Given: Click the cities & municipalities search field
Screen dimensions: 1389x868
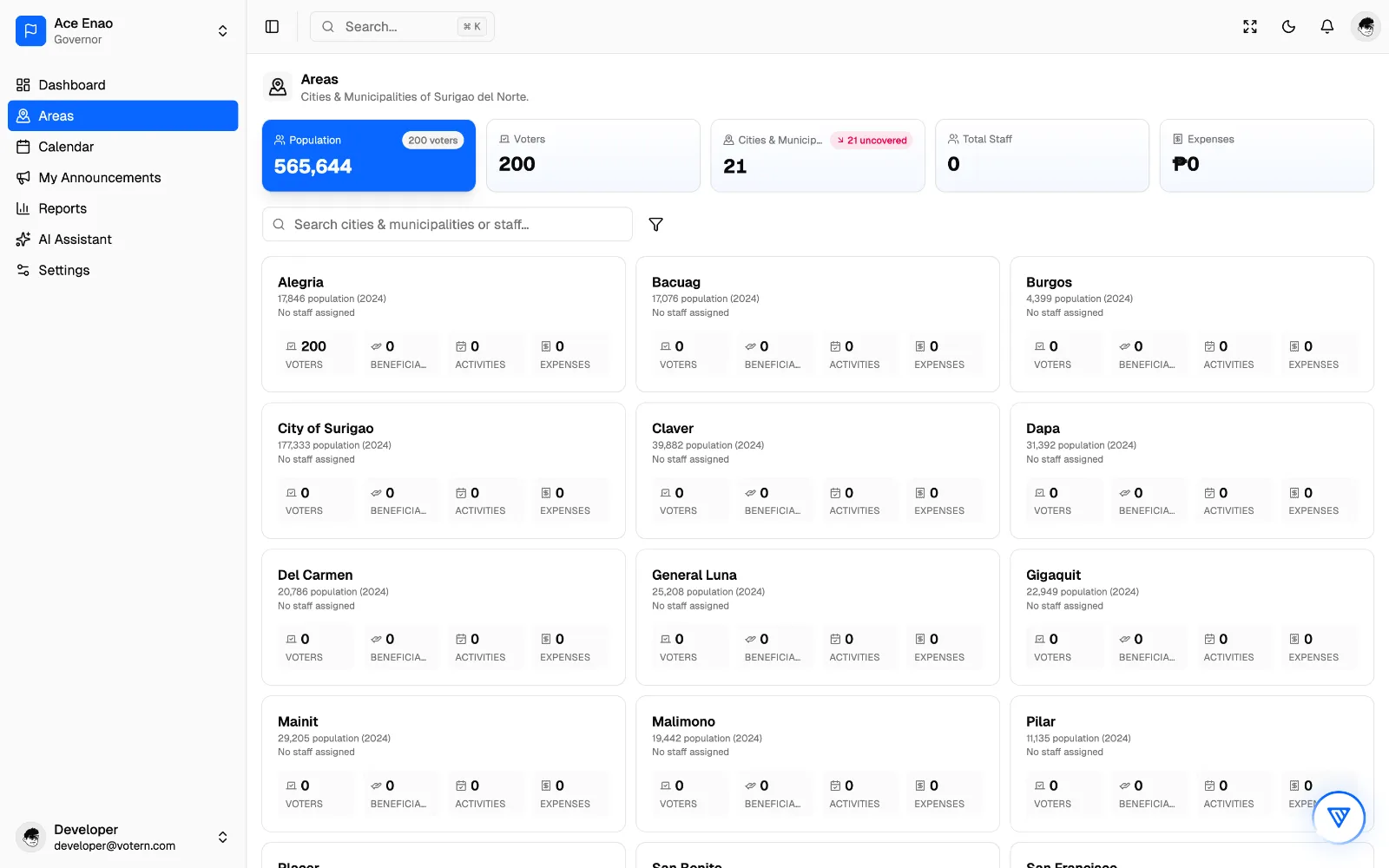Looking at the screenshot, I should (x=447, y=224).
